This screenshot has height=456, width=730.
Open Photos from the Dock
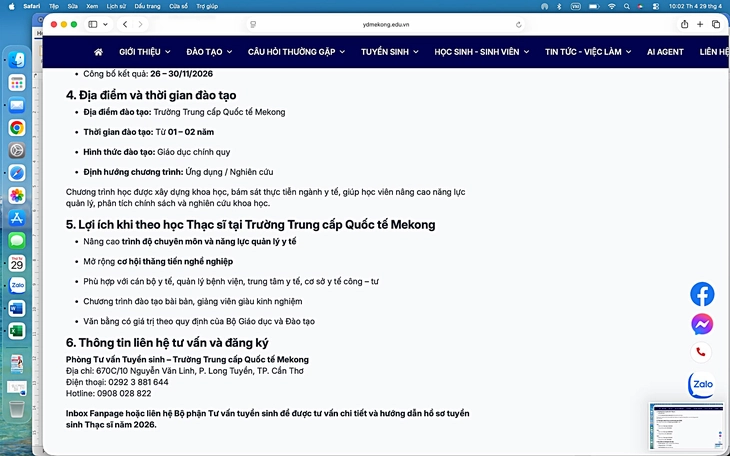[x=17, y=196]
